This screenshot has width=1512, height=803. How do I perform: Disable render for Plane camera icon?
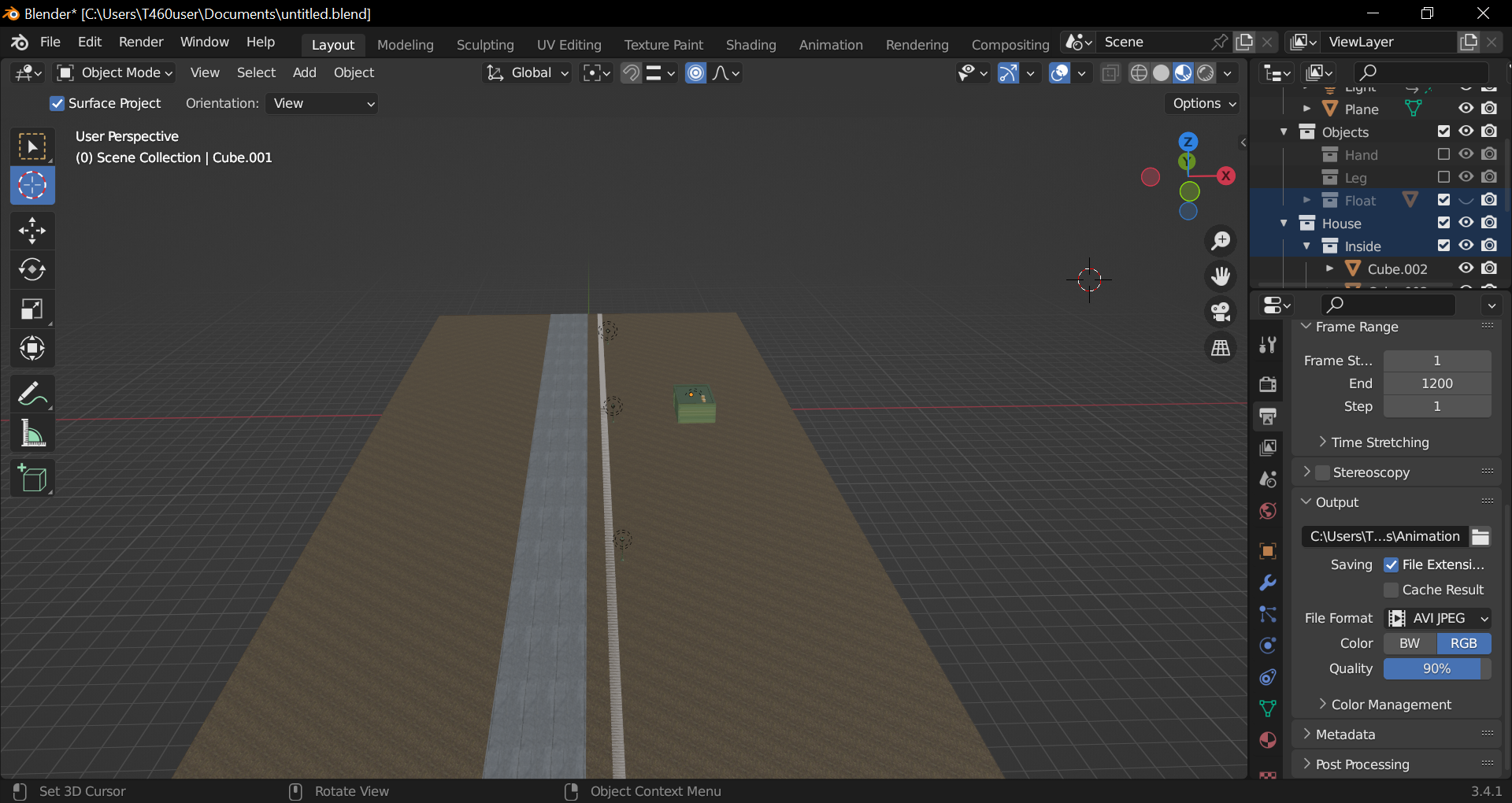tap(1489, 108)
